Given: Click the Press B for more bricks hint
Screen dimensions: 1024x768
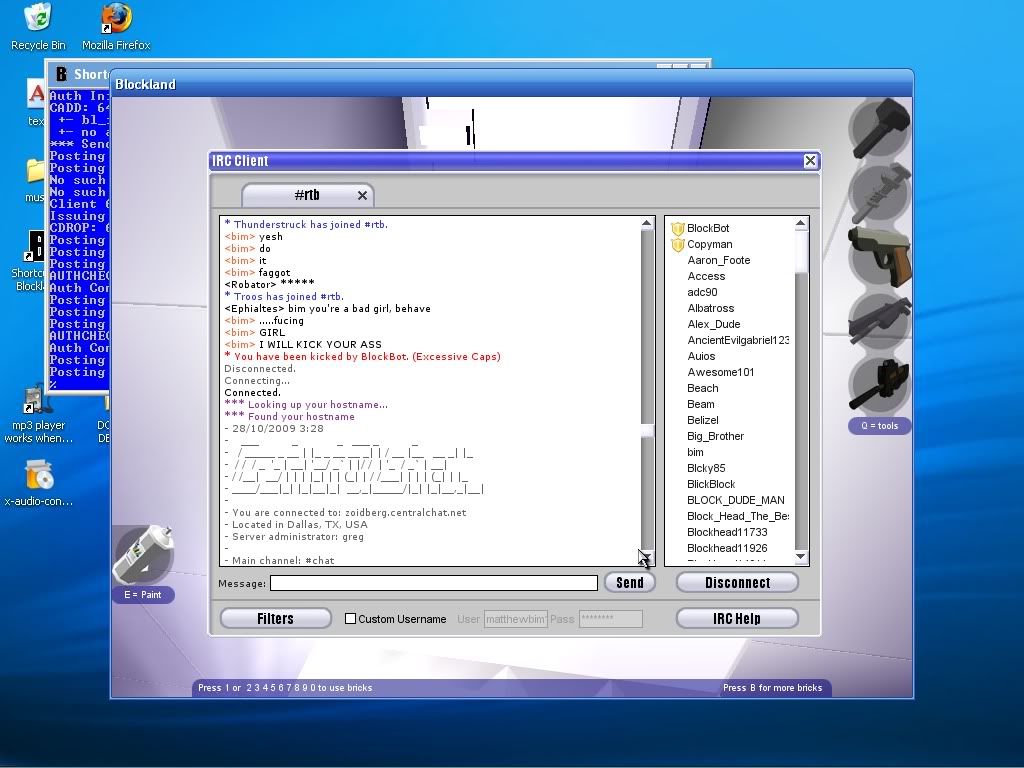Looking at the screenshot, I should click(x=772, y=688).
